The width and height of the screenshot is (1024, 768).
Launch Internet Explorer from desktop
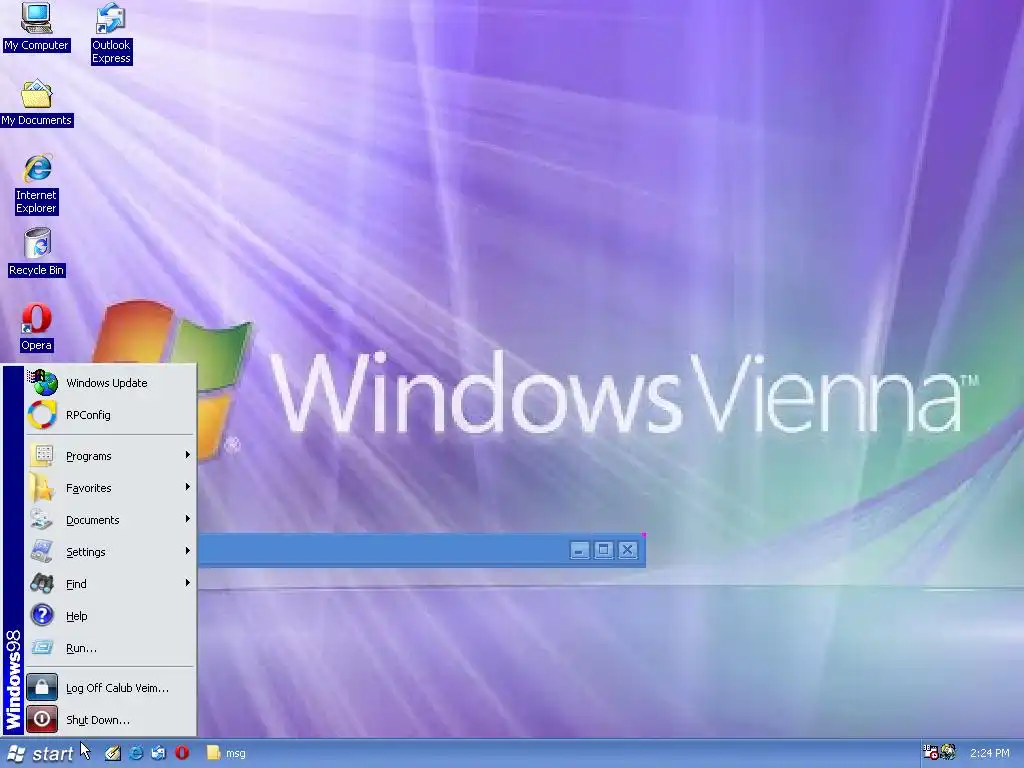pyautogui.click(x=37, y=184)
